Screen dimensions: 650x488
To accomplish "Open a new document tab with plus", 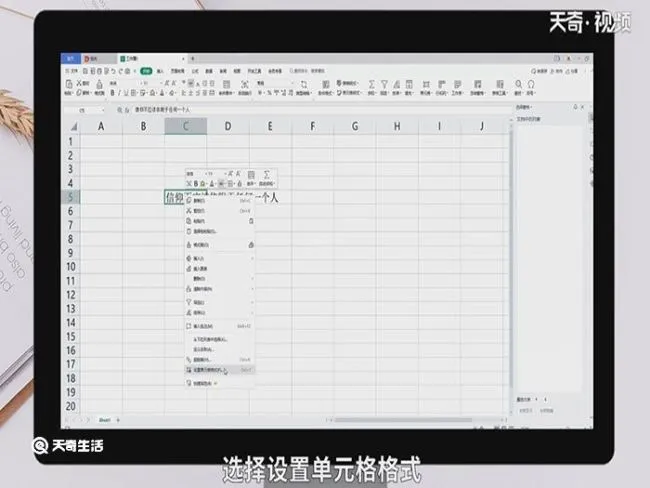I will (x=193, y=58).
